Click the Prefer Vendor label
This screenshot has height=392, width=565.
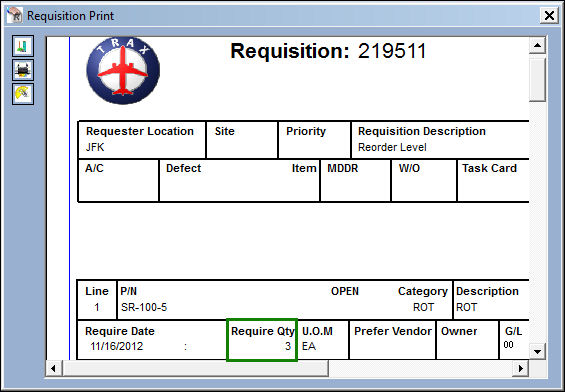coord(393,331)
